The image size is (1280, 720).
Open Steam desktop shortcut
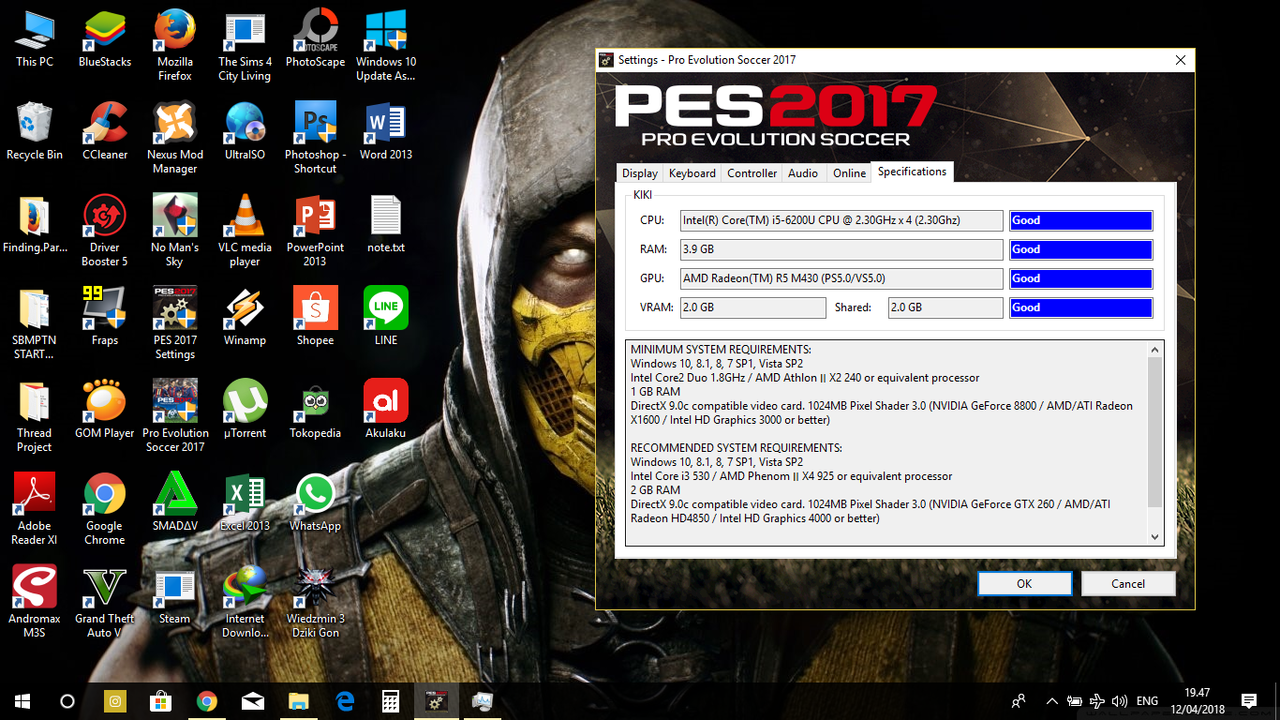(175, 597)
